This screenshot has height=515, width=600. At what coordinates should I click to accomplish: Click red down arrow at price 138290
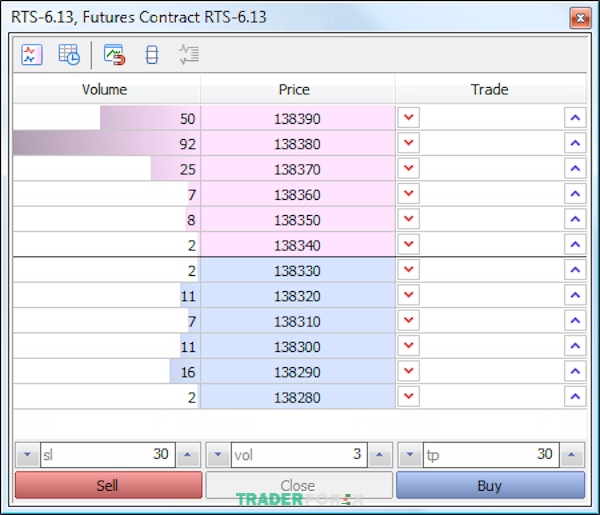click(x=409, y=371)
